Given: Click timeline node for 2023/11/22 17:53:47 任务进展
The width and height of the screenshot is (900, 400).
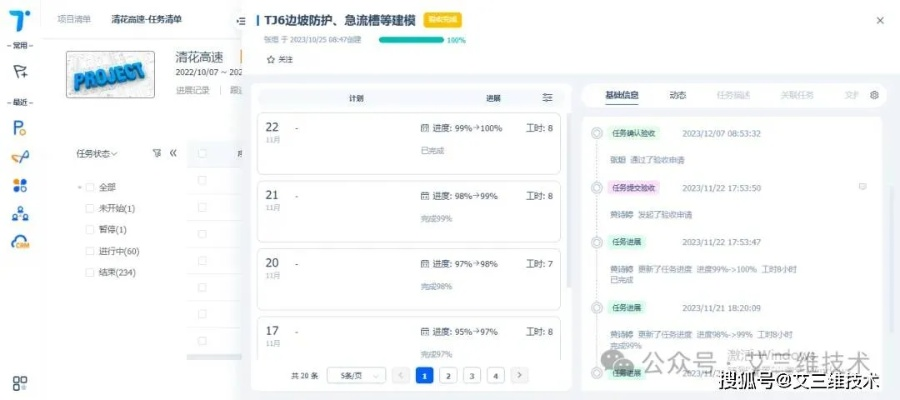Looking at the screenshot, I should pyautogui.click(x=597, y=242).
